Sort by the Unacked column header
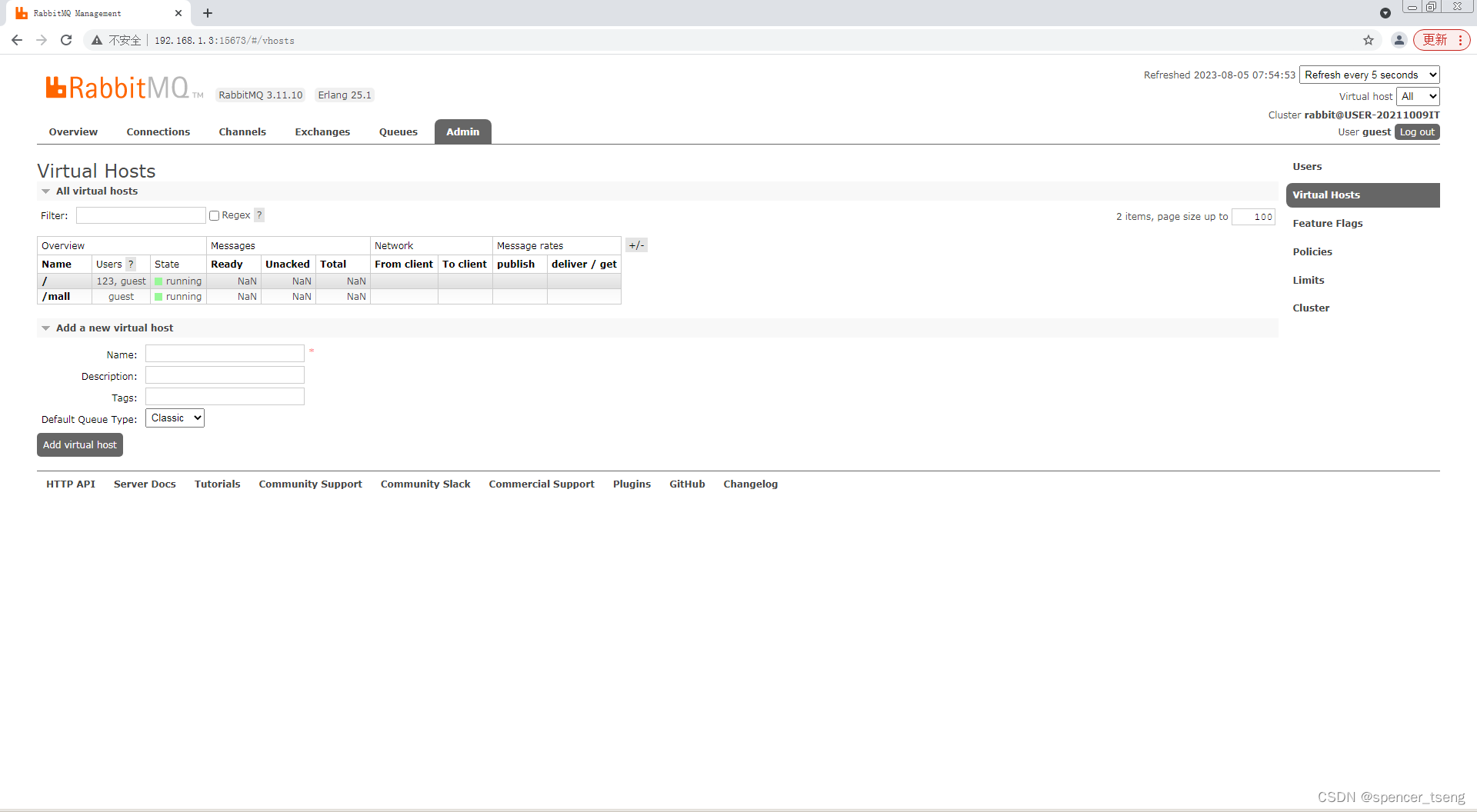This screenshot has width=1477, height=812. (x=288, y=264)
